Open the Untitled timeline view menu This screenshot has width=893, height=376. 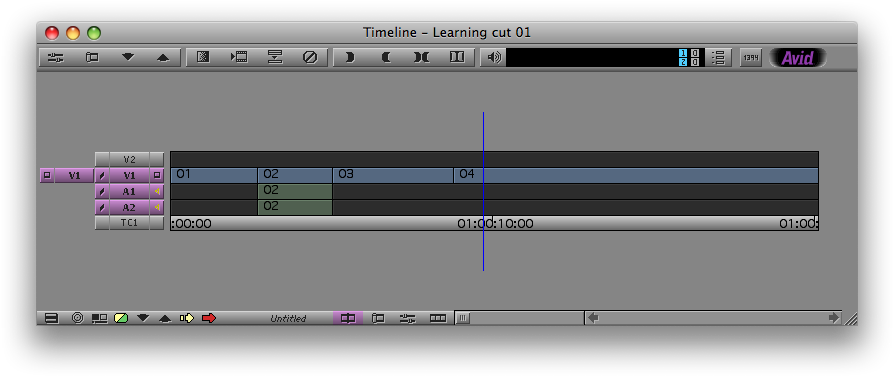pos(288,319)
